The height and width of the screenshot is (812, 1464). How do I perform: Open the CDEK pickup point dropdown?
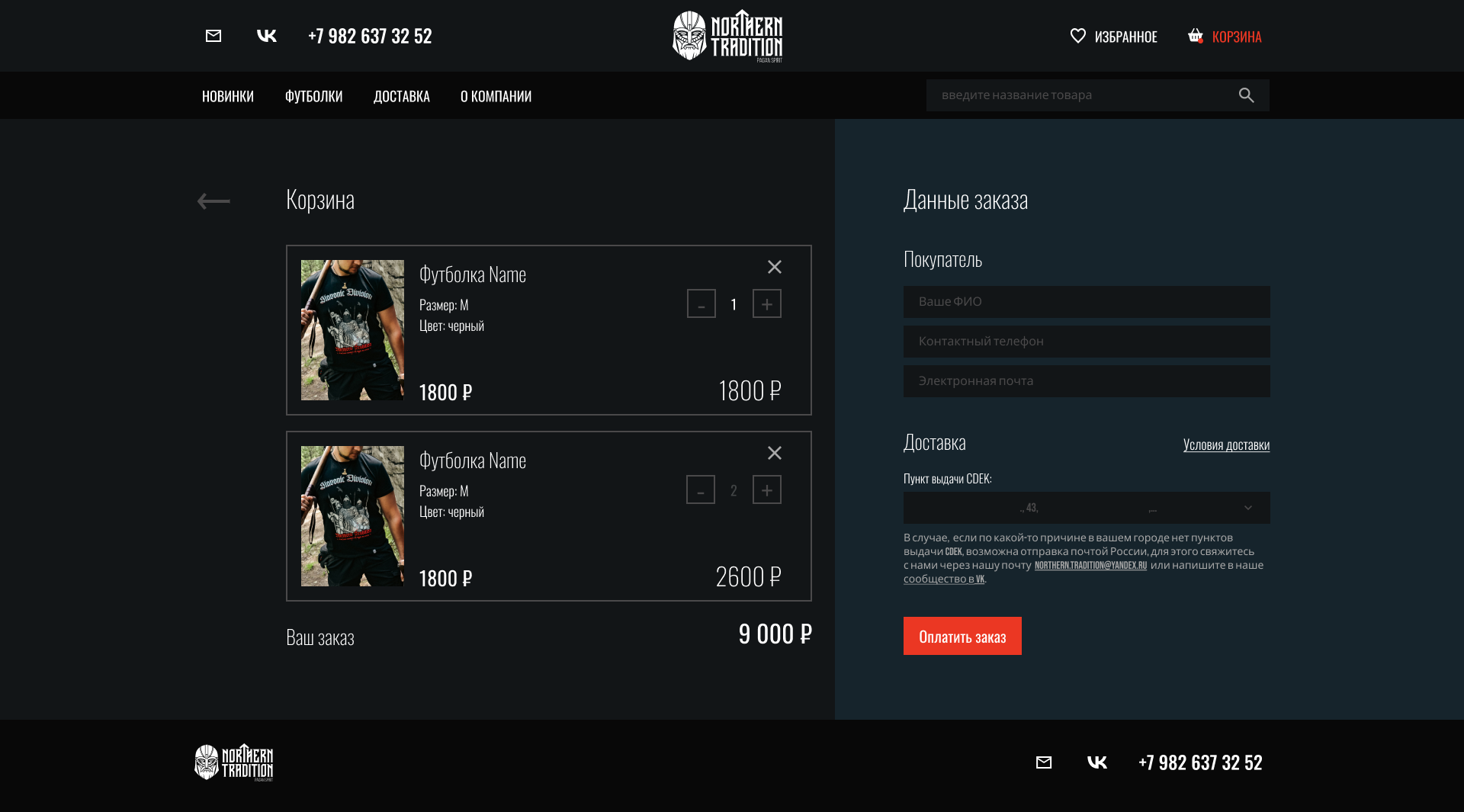(x=1087, y=508)
